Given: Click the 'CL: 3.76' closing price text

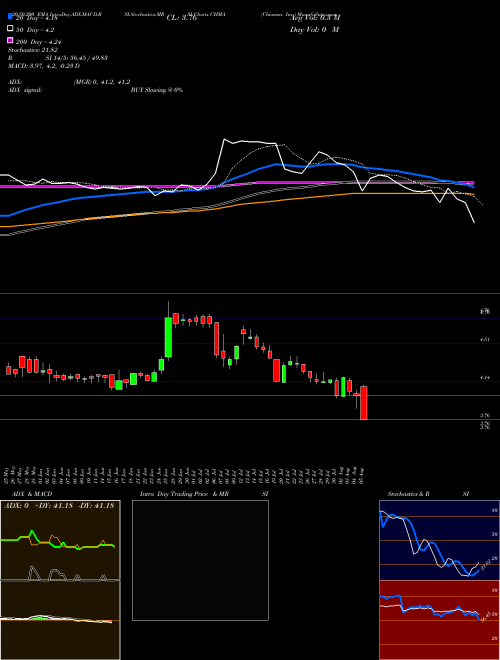Looking at the screenshot, I should 182,18.
